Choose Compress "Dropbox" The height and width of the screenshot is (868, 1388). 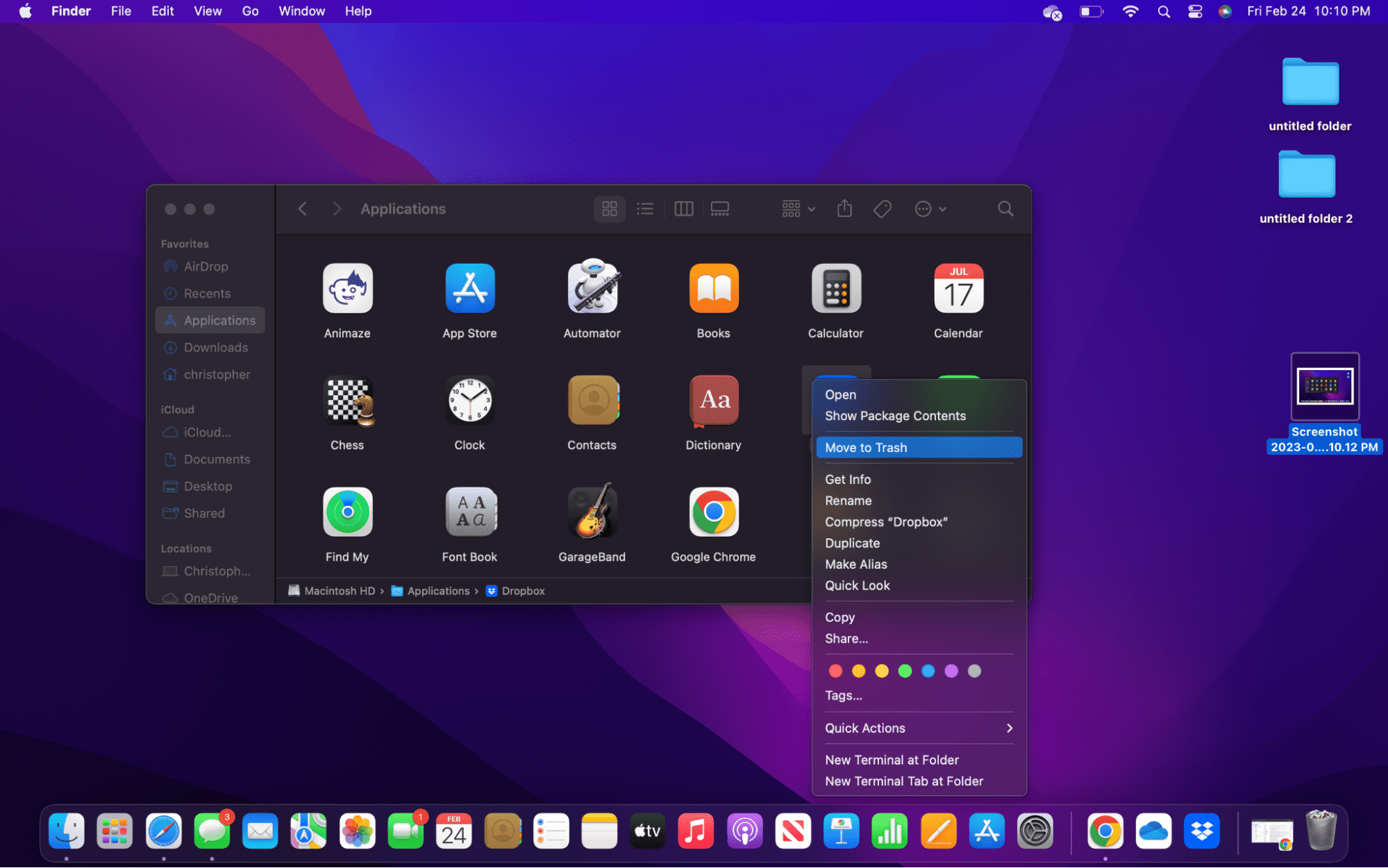[x=919, y=522]
